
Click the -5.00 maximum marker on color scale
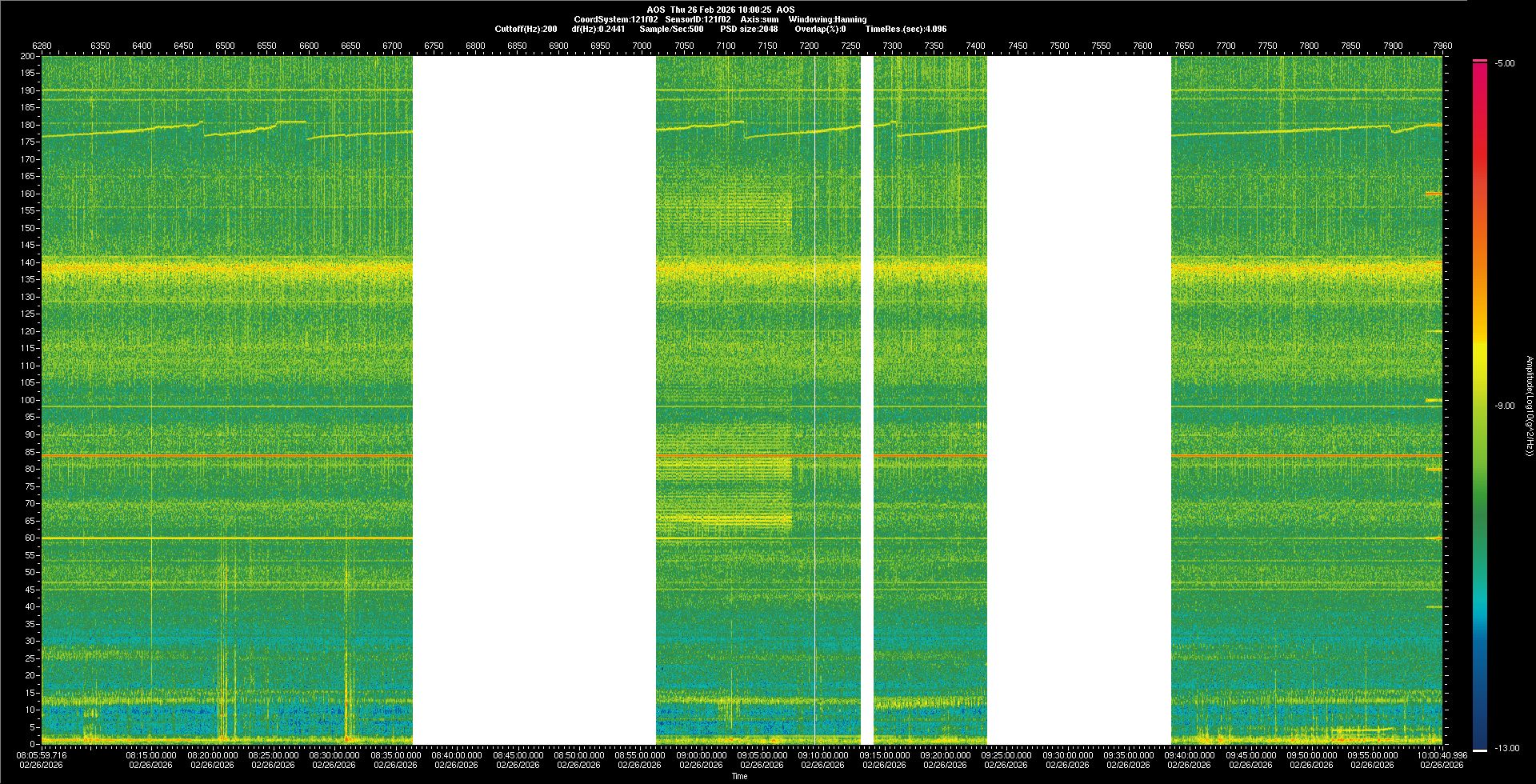click(1504, 63)
